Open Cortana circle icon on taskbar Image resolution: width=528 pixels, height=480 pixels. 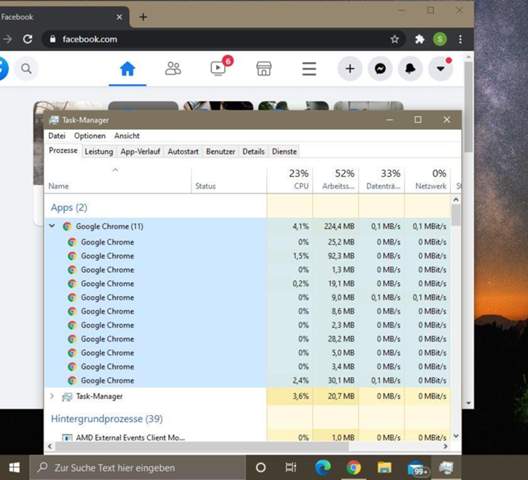[261, 468]
